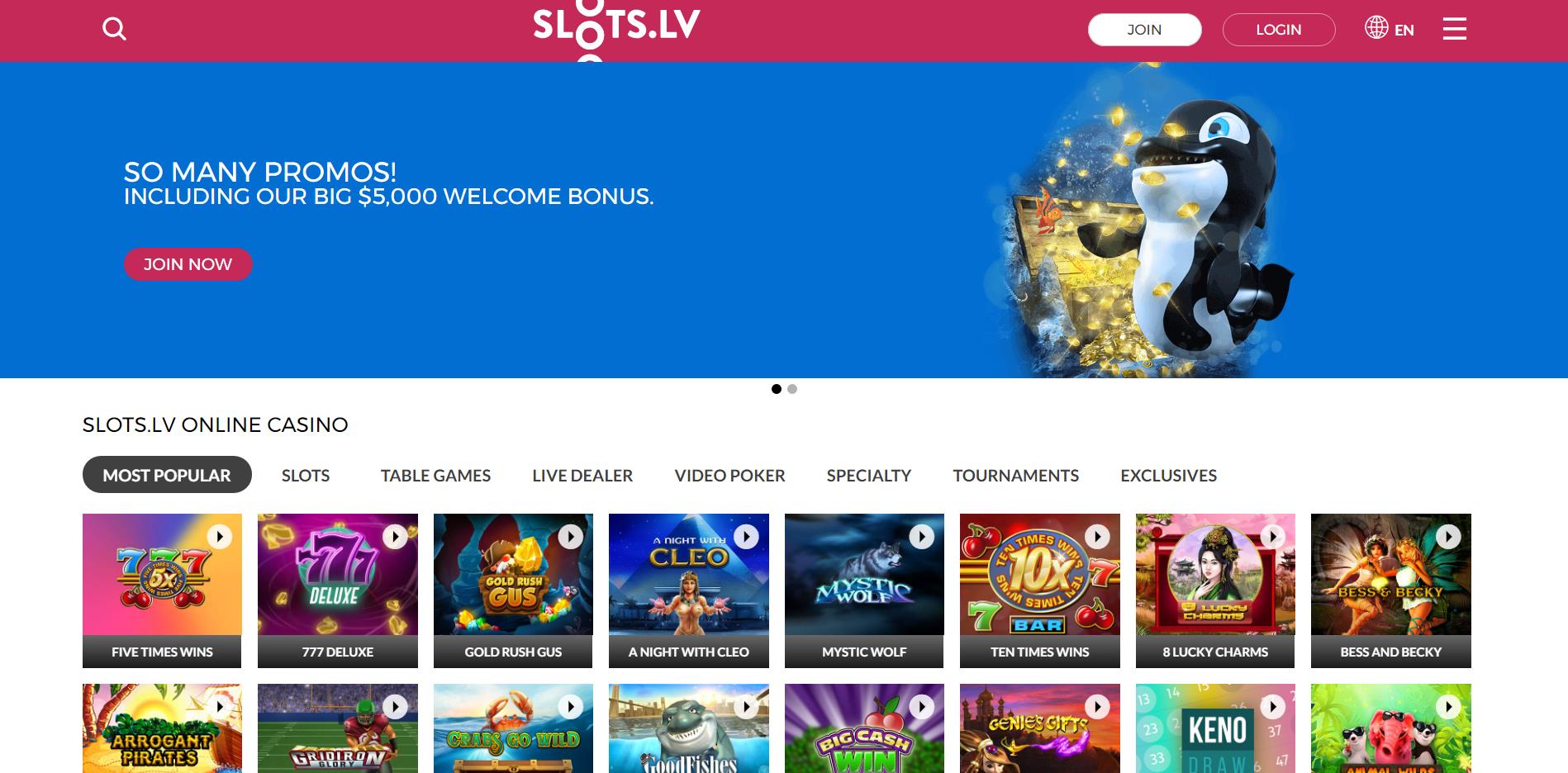Click the LOGIN button
This screenshot has height=773, width=1568.
click(x=1278, y=30)
